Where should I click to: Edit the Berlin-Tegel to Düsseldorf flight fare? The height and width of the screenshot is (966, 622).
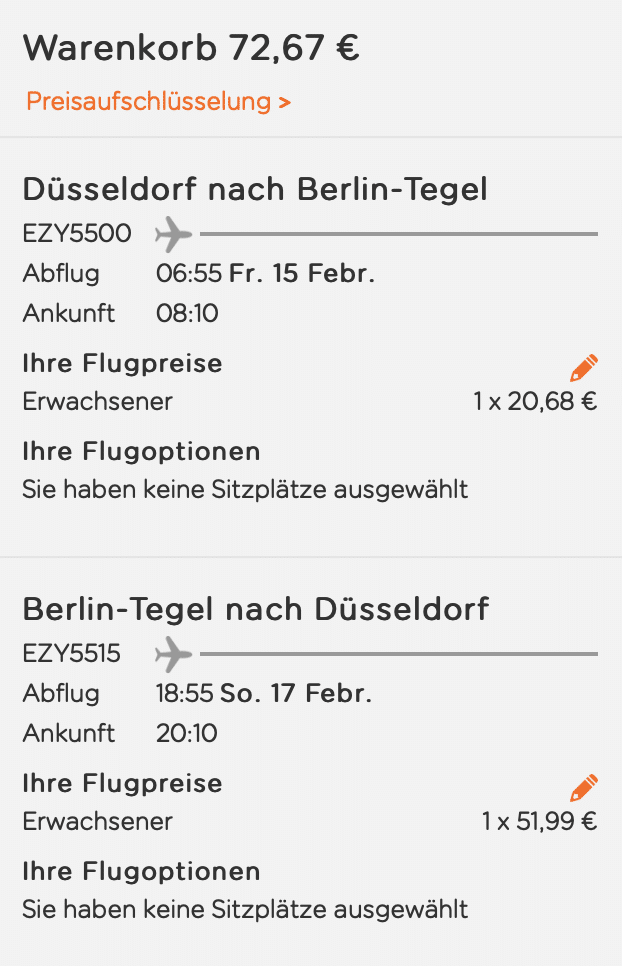click(584, 787)
